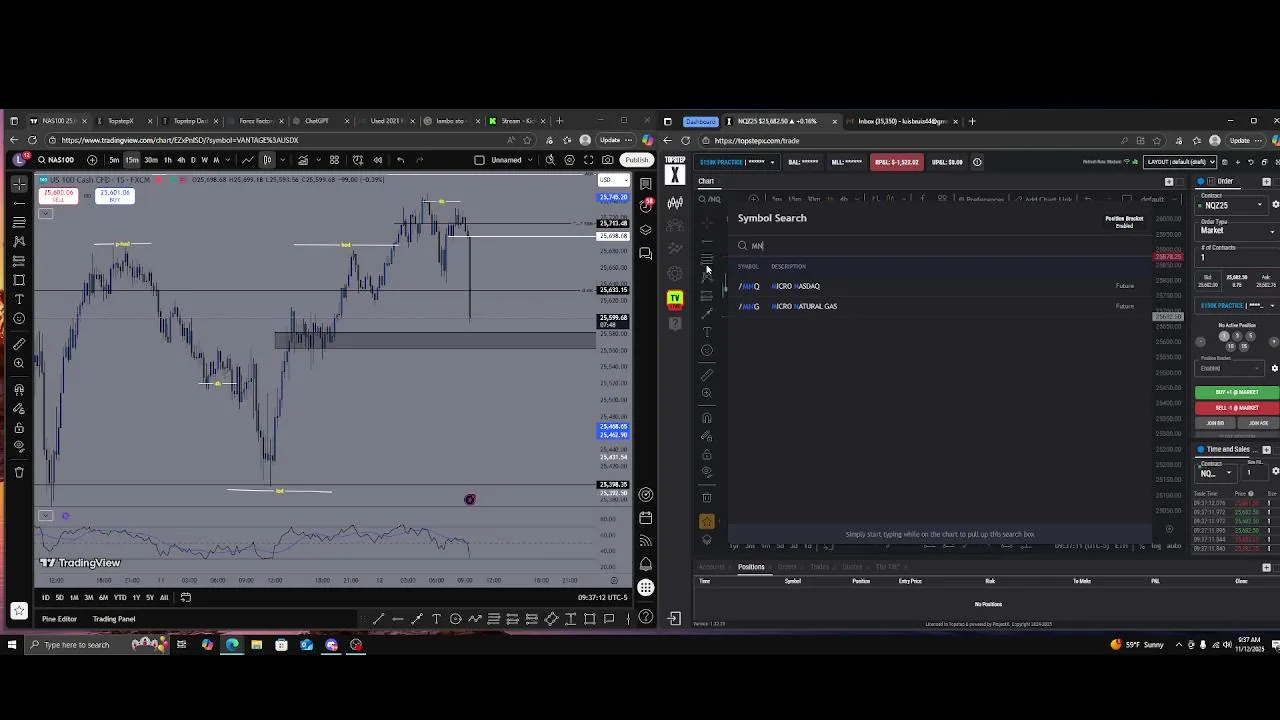Expand the Unnamed layout dropdown arrow
The height and width of the screenshot is (720, 1280).
(531, 160)
